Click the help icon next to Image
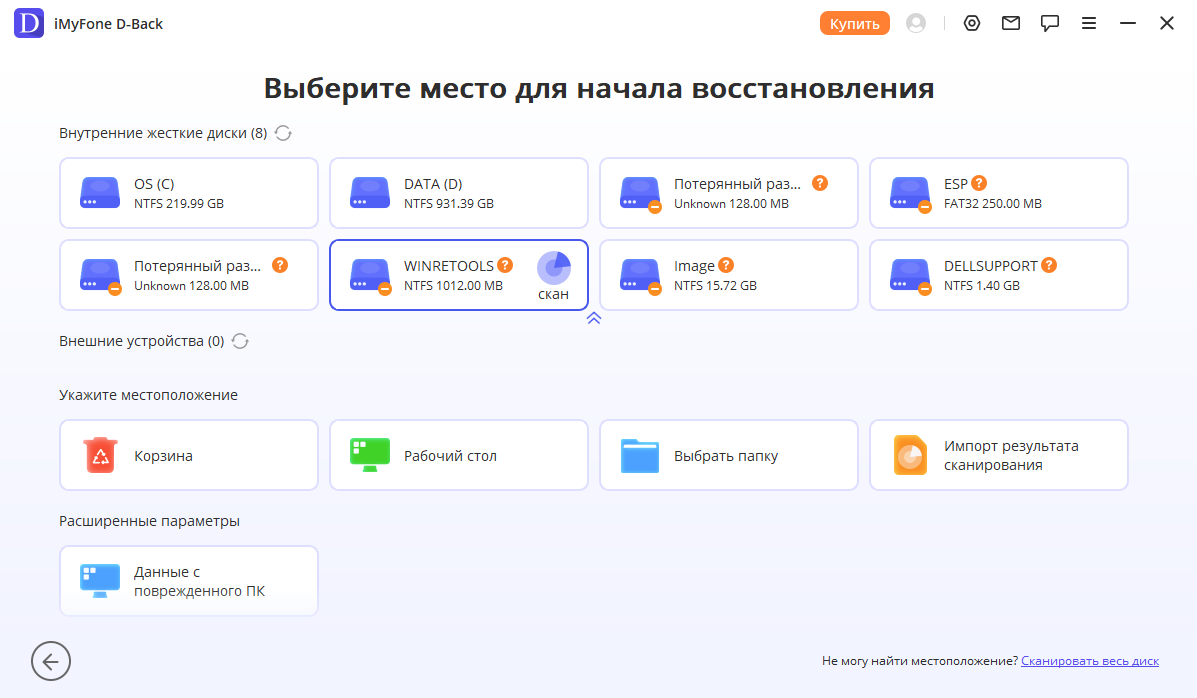This screenshot has height=698, width=1197. (726, 265)
